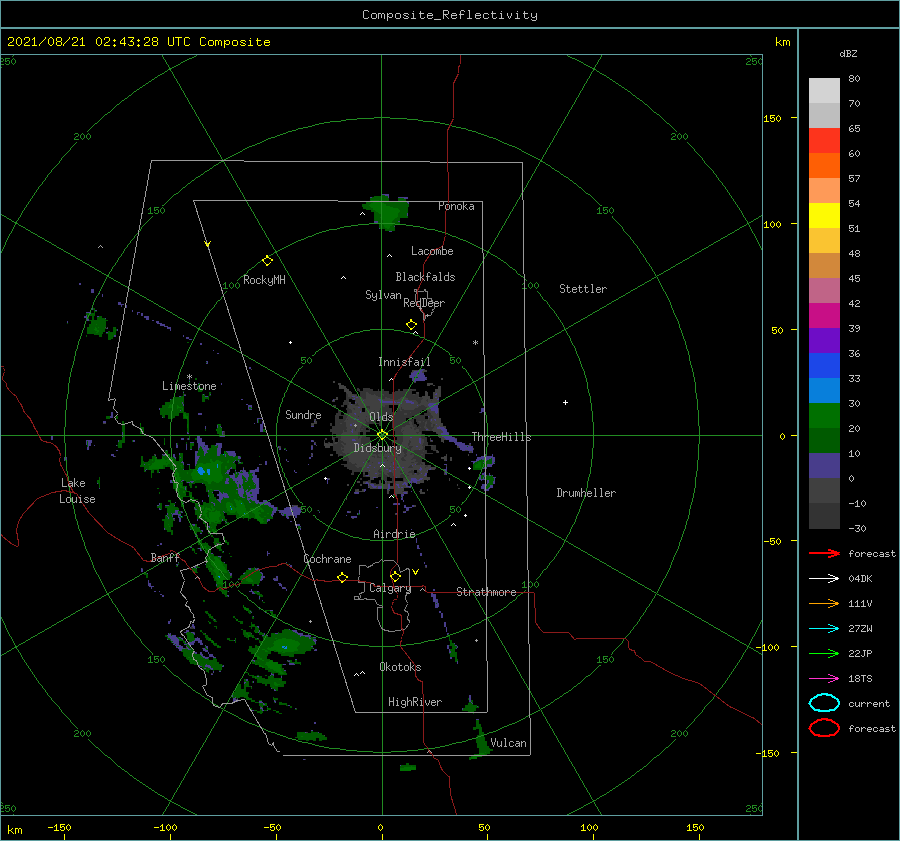Click the Stettler label
900x841 pixels.
pyautogui.click(x=583, y=289)
